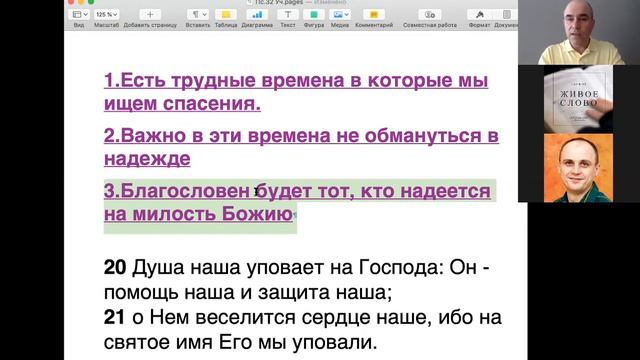Click the word 'надежде'

(147, 158)
